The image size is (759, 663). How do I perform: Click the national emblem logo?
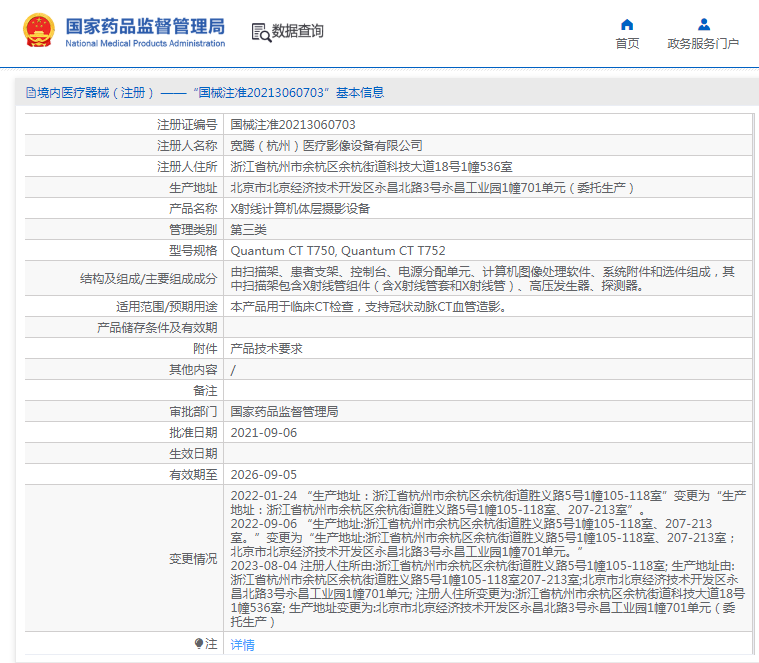tap(39, 30)
